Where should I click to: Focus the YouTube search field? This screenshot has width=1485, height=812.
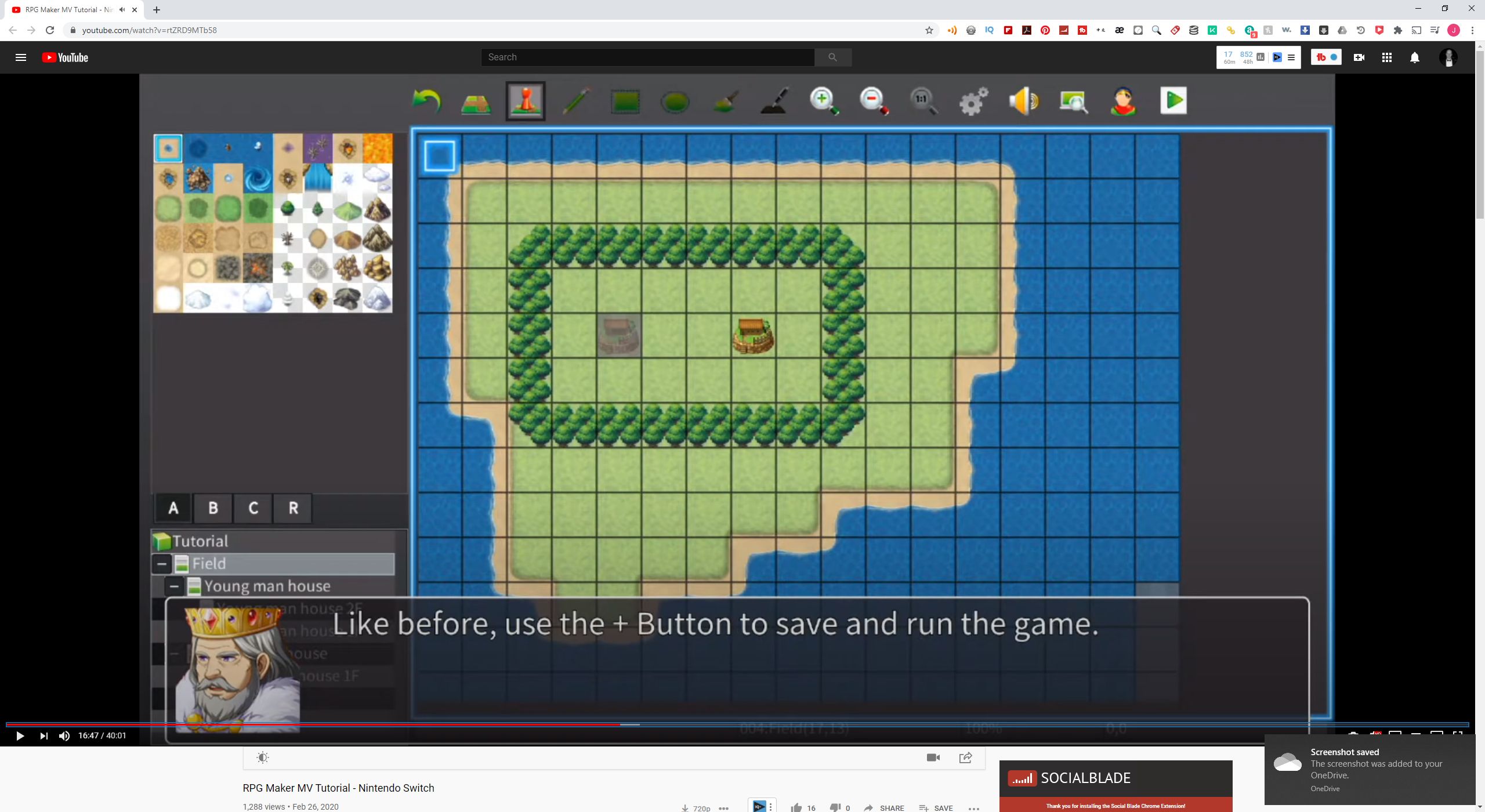click(x=647, y=57)
